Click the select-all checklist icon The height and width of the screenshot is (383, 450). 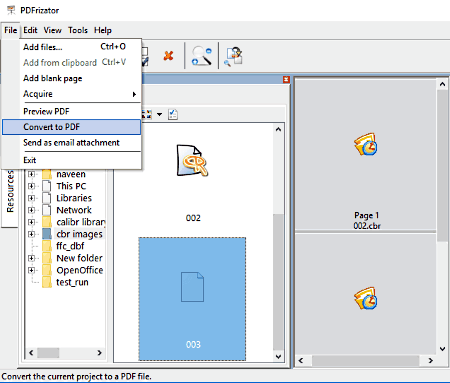[x=173, y=114]
